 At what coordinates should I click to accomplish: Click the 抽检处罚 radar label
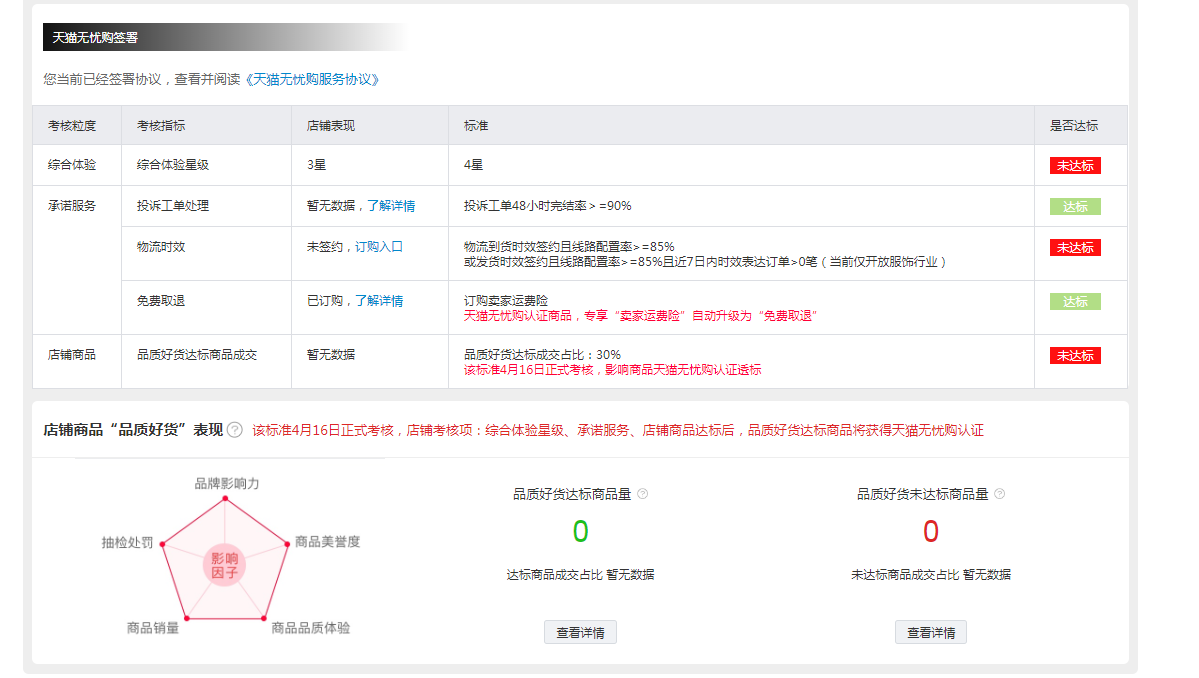click(128, 543)
